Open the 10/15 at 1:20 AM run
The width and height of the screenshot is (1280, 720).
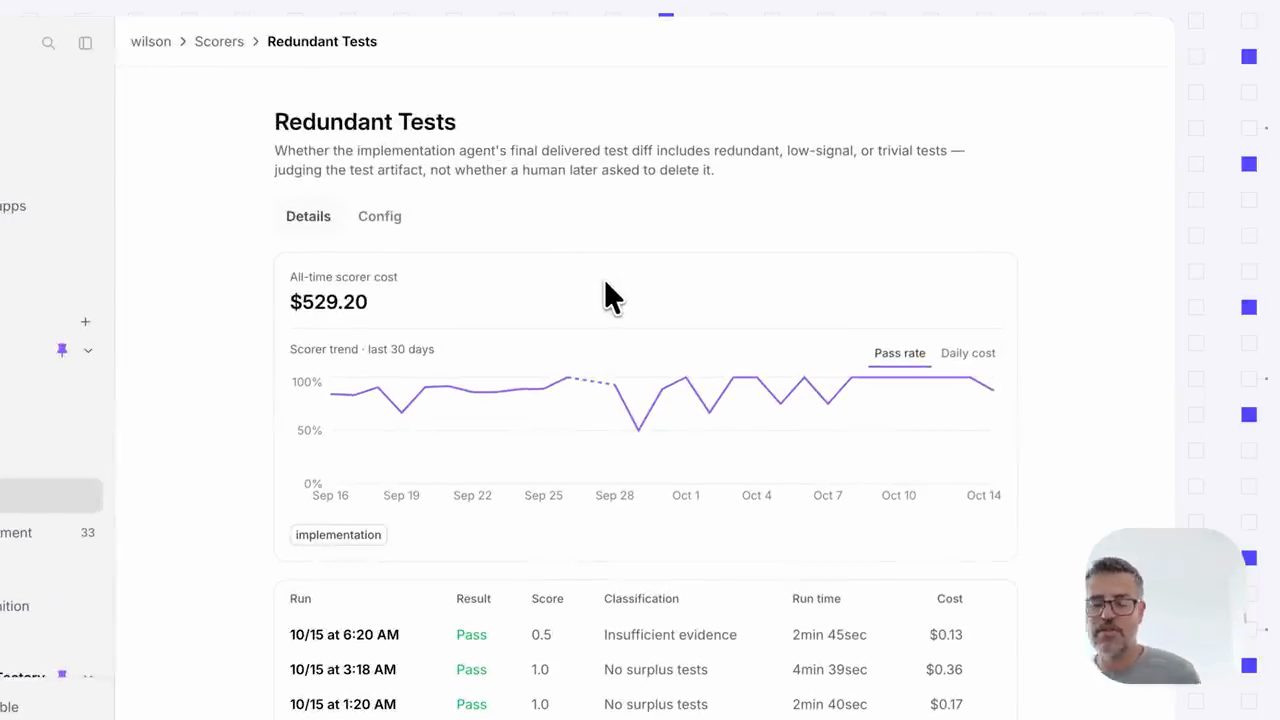(x=343, y=705)
